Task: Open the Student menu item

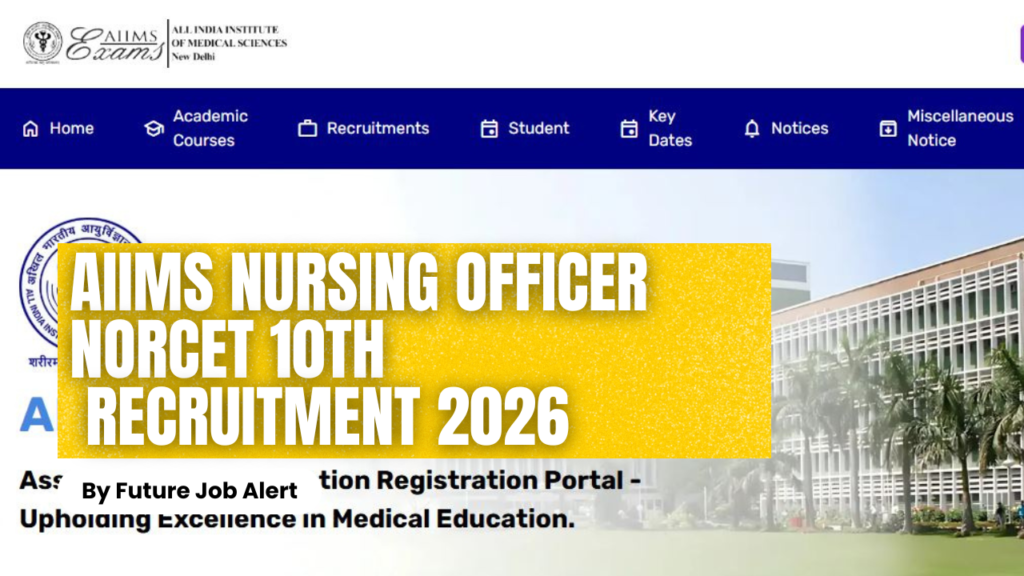Action: (x=525, y=129)
